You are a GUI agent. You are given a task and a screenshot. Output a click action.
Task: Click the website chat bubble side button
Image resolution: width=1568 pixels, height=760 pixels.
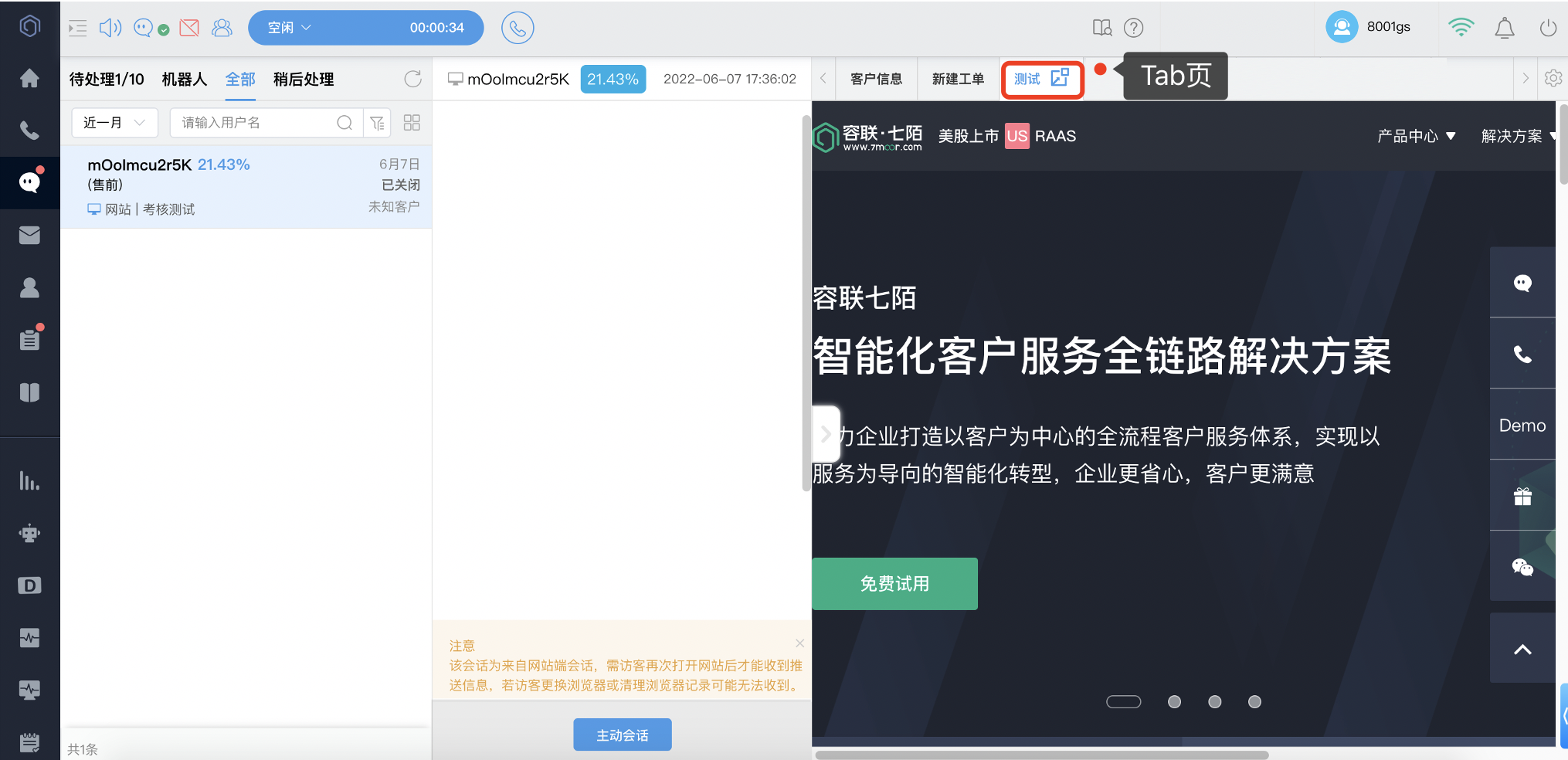(x=1522, y=283)
